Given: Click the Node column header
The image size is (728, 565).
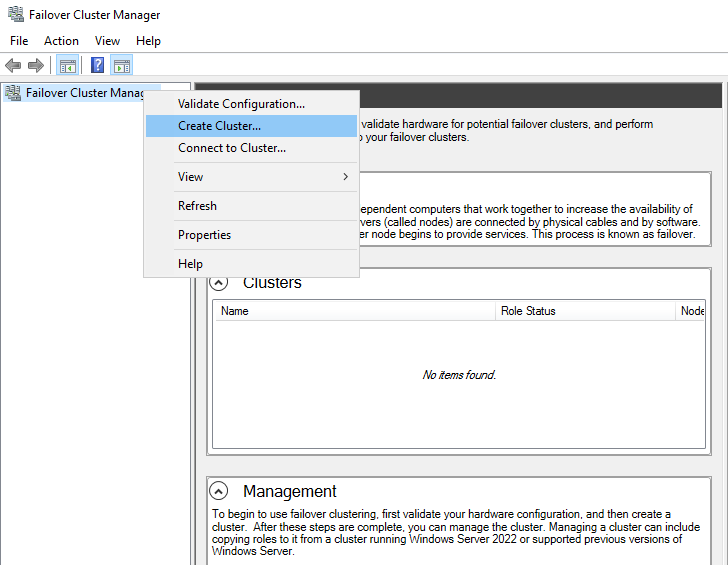Looking at the screenshot, I should point(690,311).
